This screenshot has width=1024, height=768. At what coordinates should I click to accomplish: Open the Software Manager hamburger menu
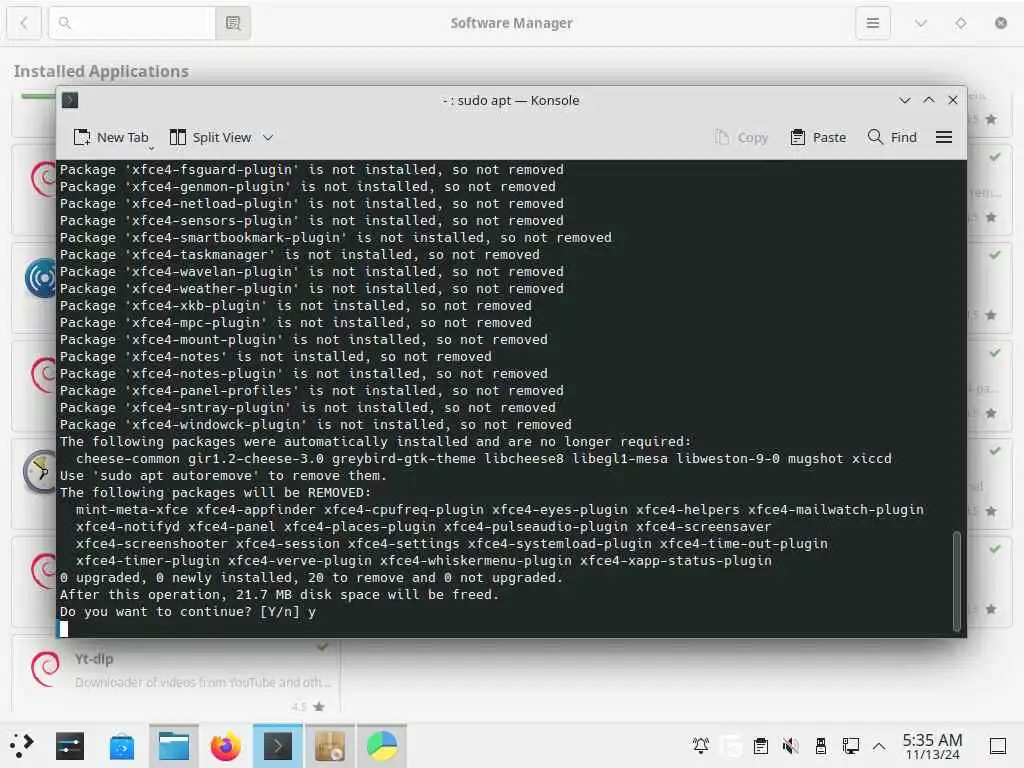click(872, 23)
